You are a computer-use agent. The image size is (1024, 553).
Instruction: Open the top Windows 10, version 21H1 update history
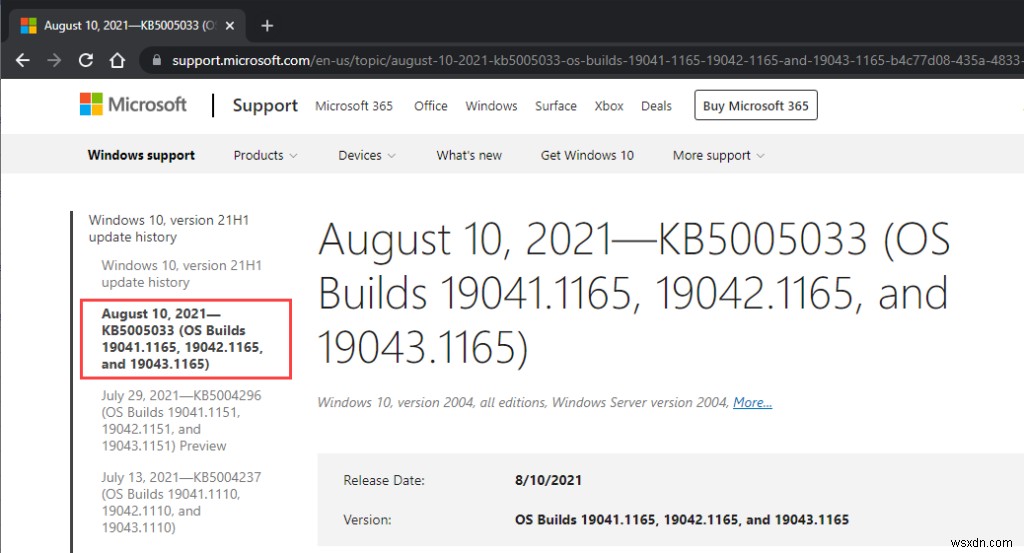tap(168, 229)
